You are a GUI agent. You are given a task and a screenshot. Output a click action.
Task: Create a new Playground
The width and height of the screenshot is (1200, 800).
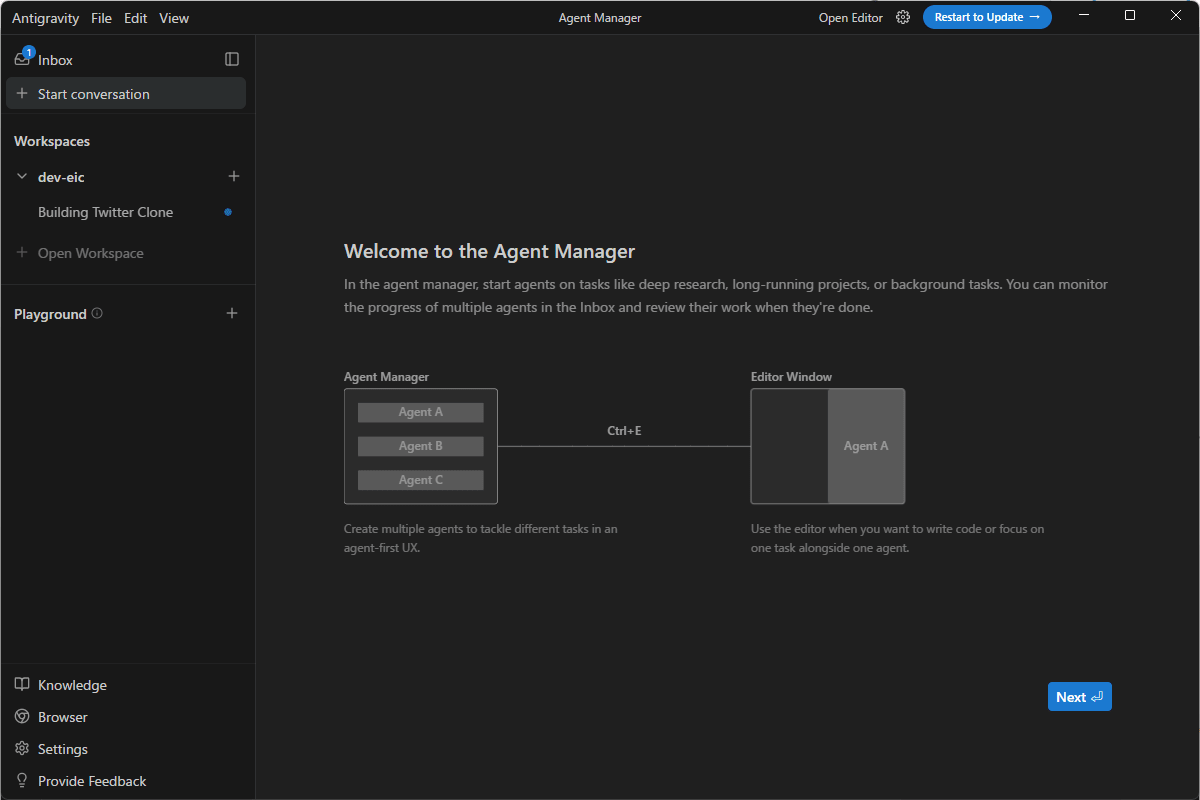[x=231, y=313]
